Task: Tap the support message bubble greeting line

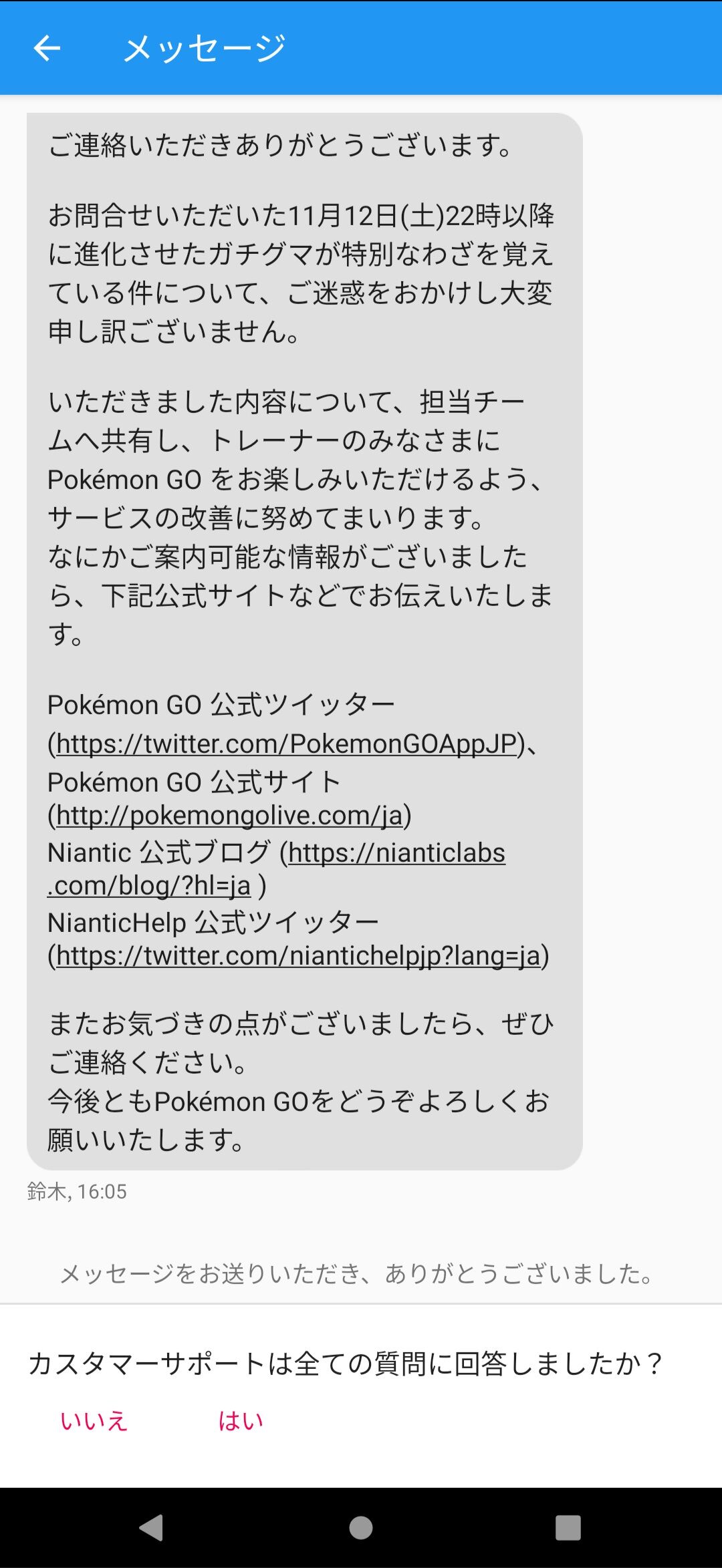Action: tap(281, 145)
